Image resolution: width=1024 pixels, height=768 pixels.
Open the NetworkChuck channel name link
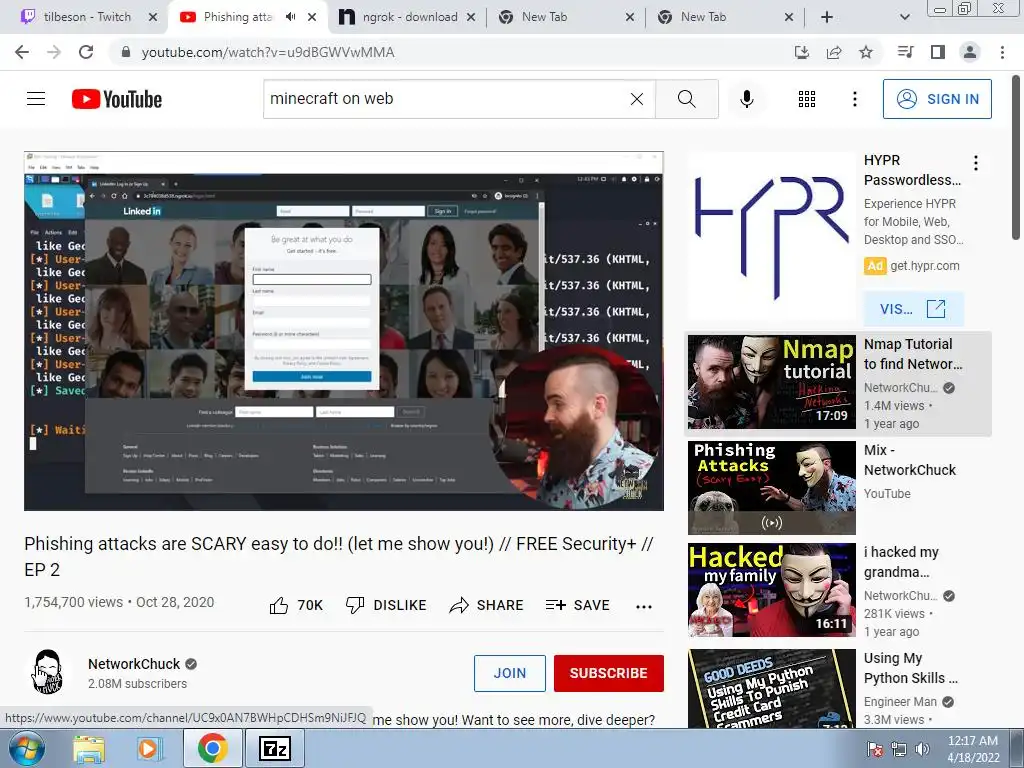pos(134,664)
